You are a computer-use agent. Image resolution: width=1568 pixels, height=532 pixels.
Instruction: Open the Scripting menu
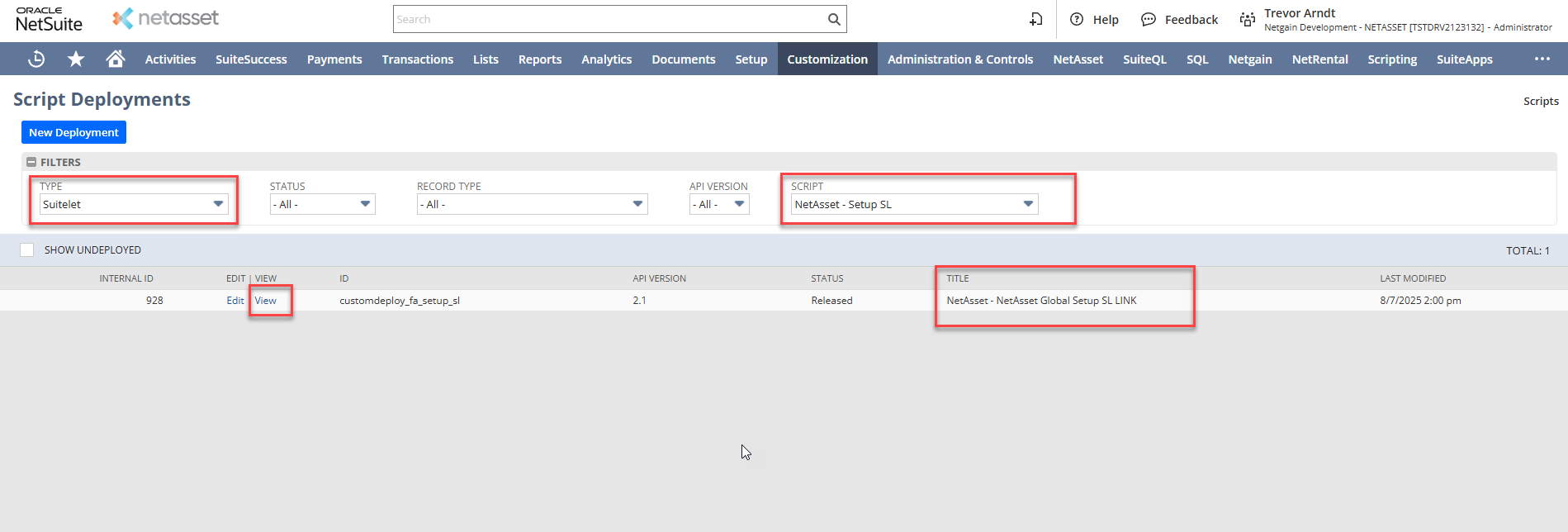(x=1392, y=59)
